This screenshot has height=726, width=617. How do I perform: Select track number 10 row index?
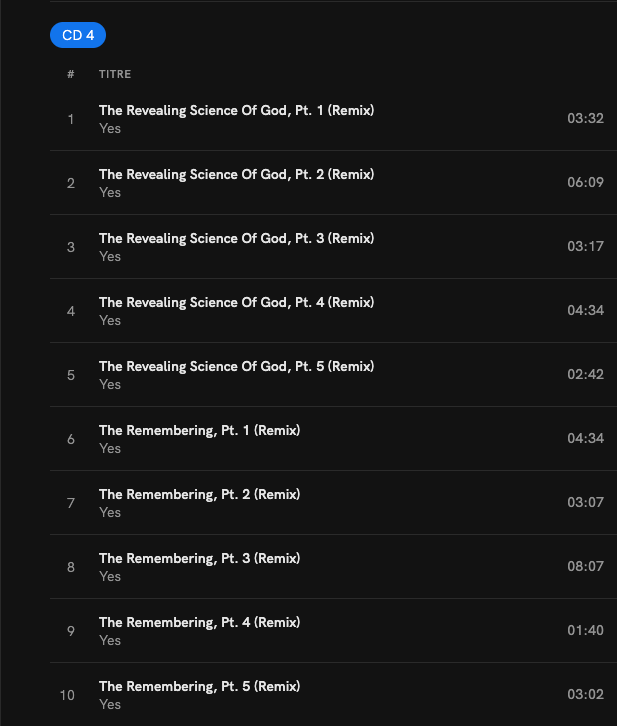click(x=68, y=695)
